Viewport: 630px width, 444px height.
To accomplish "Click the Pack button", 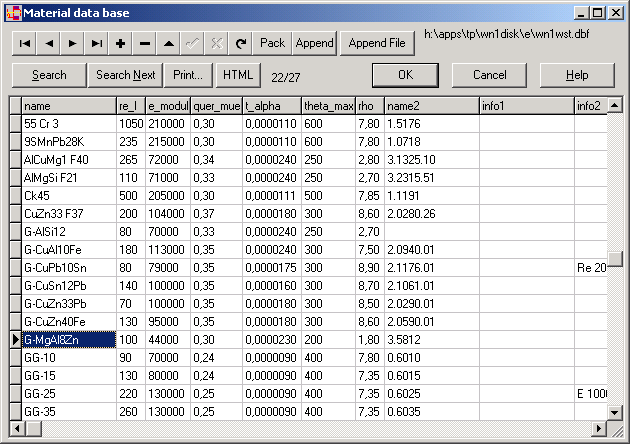I will point(272,43).
